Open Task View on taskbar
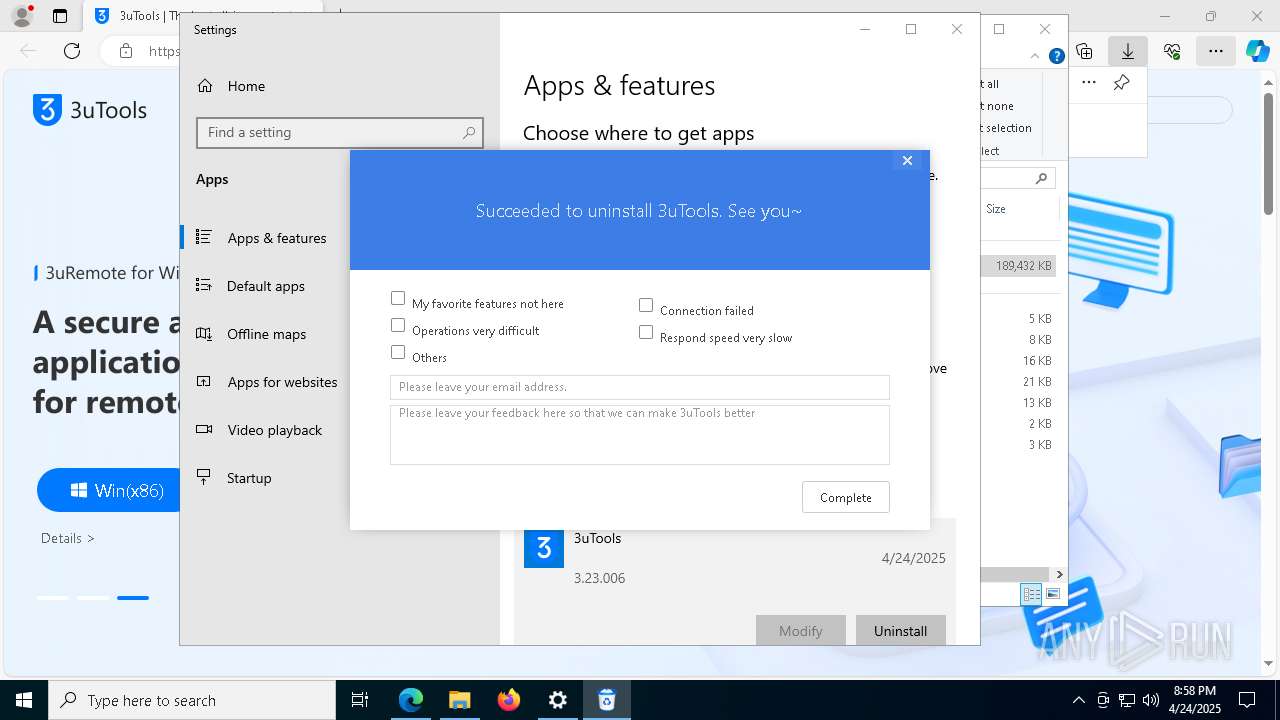Image resolution: width=1280 pixels, height=720 pixels. click(x=360, y=700)
